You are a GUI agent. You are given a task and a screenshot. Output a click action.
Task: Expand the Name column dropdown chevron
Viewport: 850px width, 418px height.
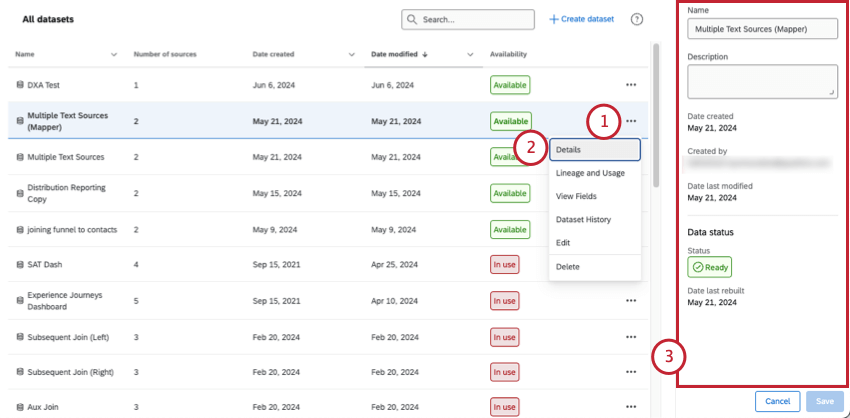[x=113, y=54]
